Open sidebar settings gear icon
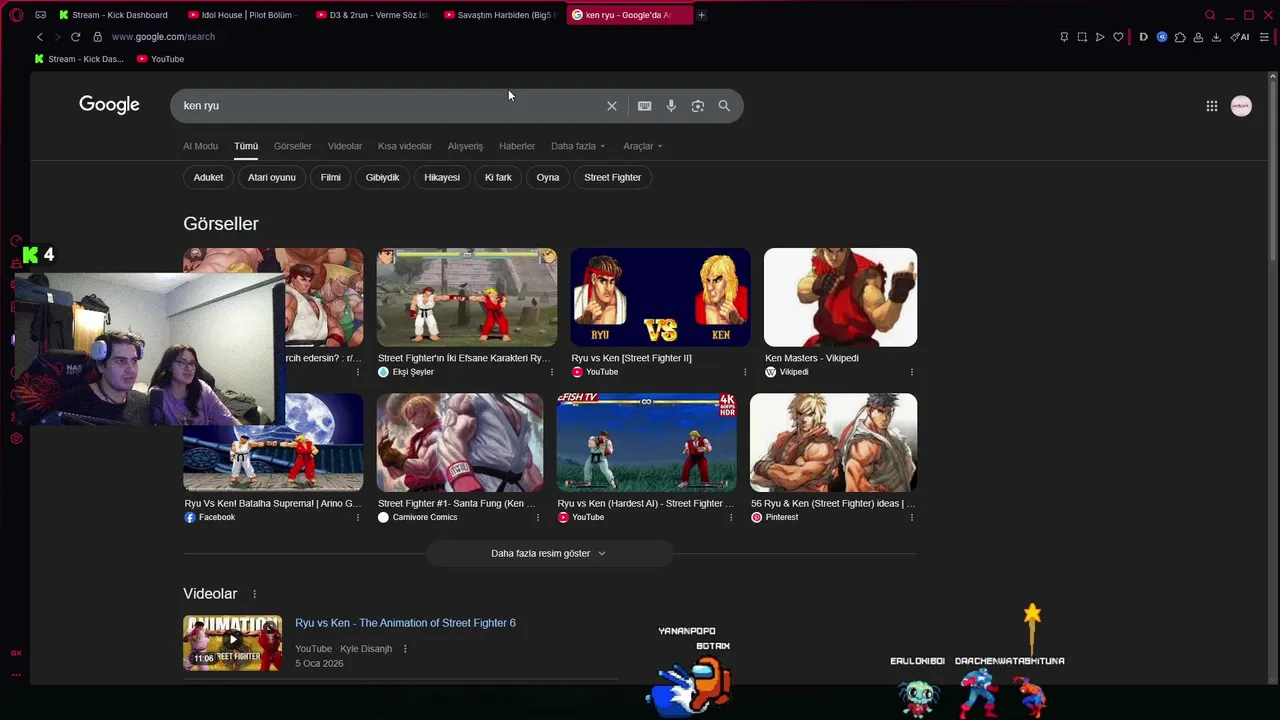 16,438
